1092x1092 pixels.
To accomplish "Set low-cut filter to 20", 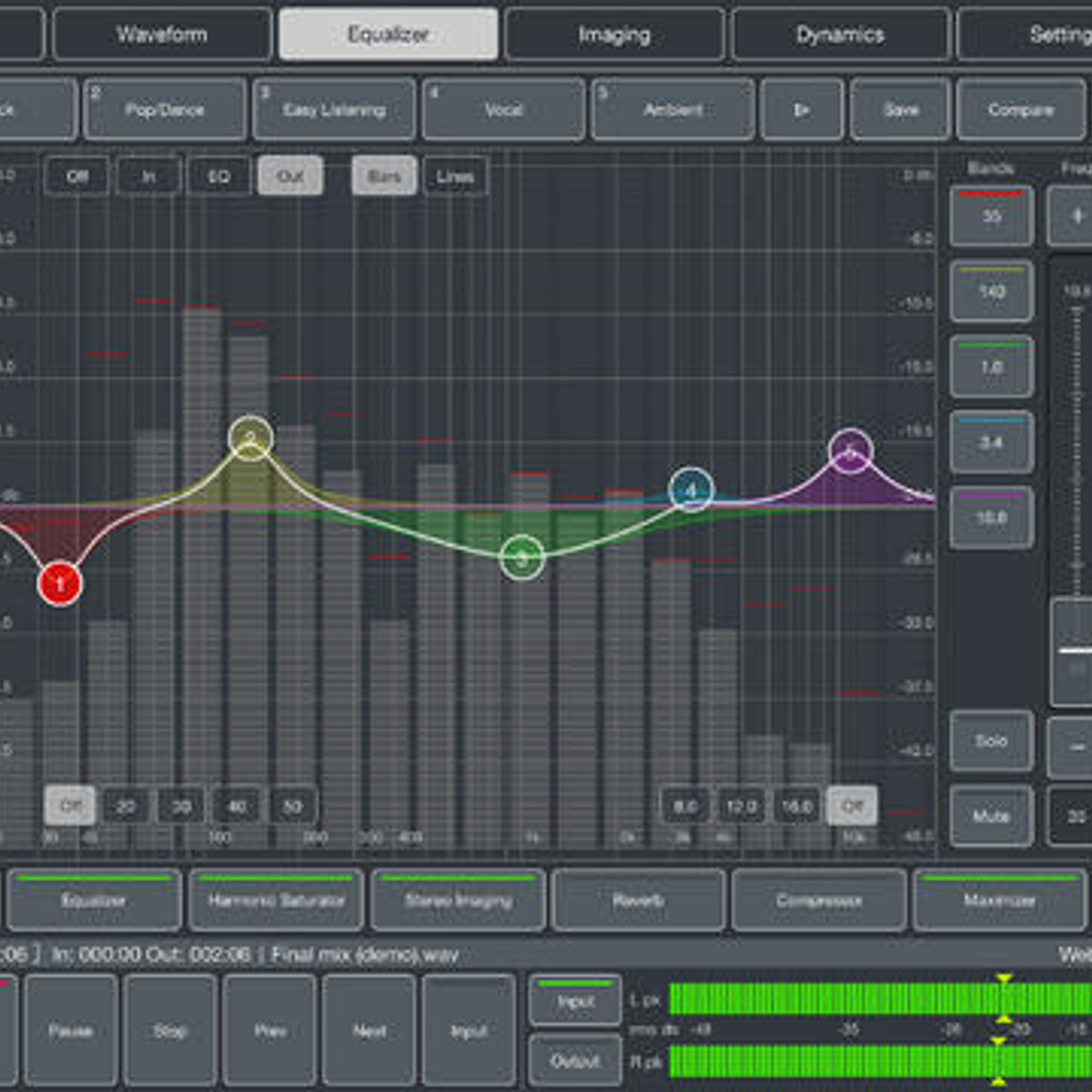I will [x=126, y=805].
